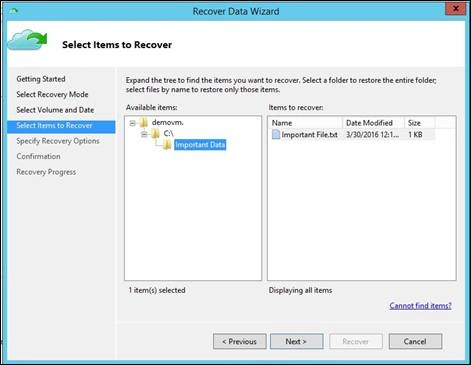The height and width of the screenshot is (365, 471).
Task: Click the title bar app icon
Action: coord(13,11)
